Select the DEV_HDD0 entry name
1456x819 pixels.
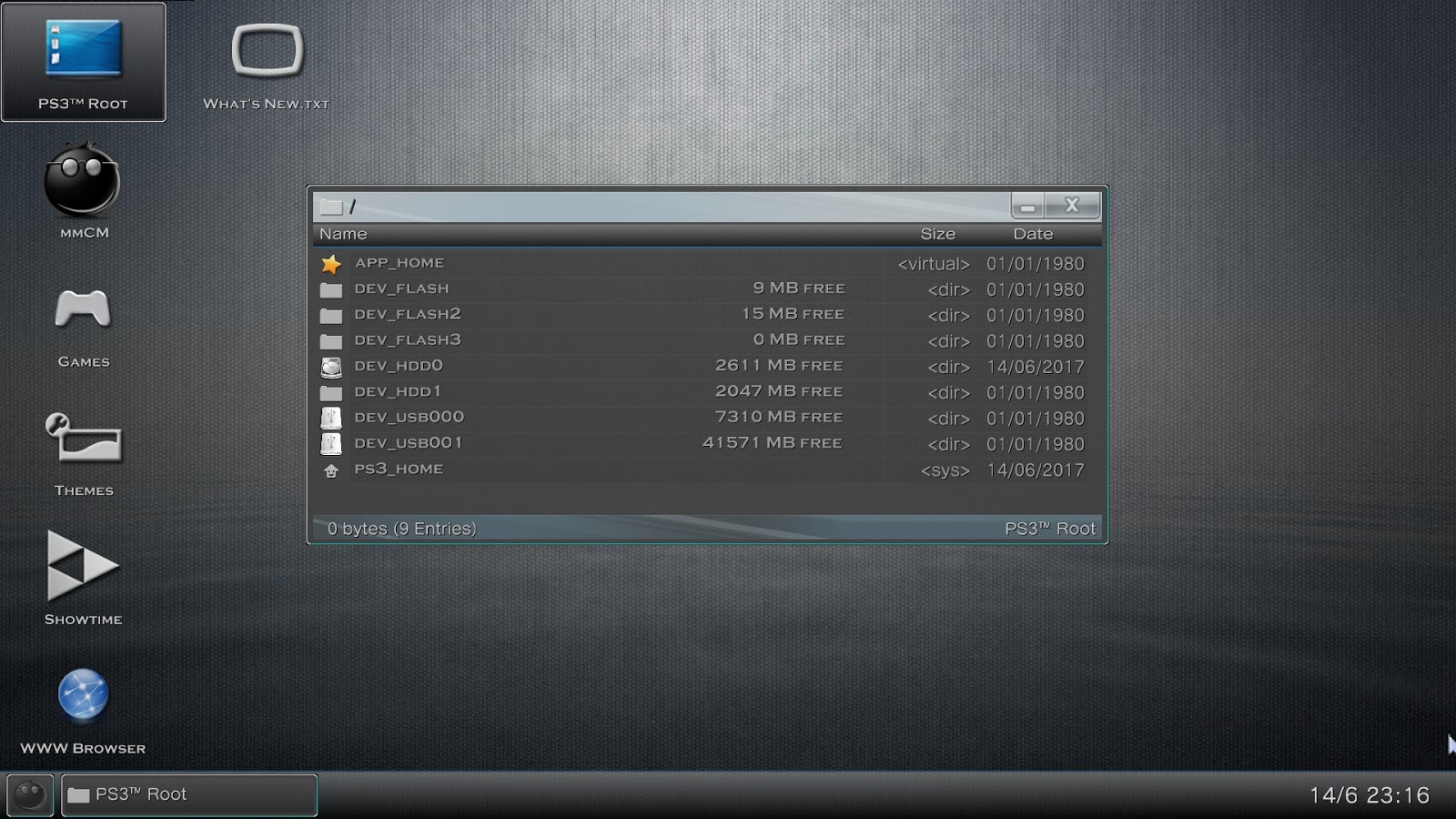[399, 366]
